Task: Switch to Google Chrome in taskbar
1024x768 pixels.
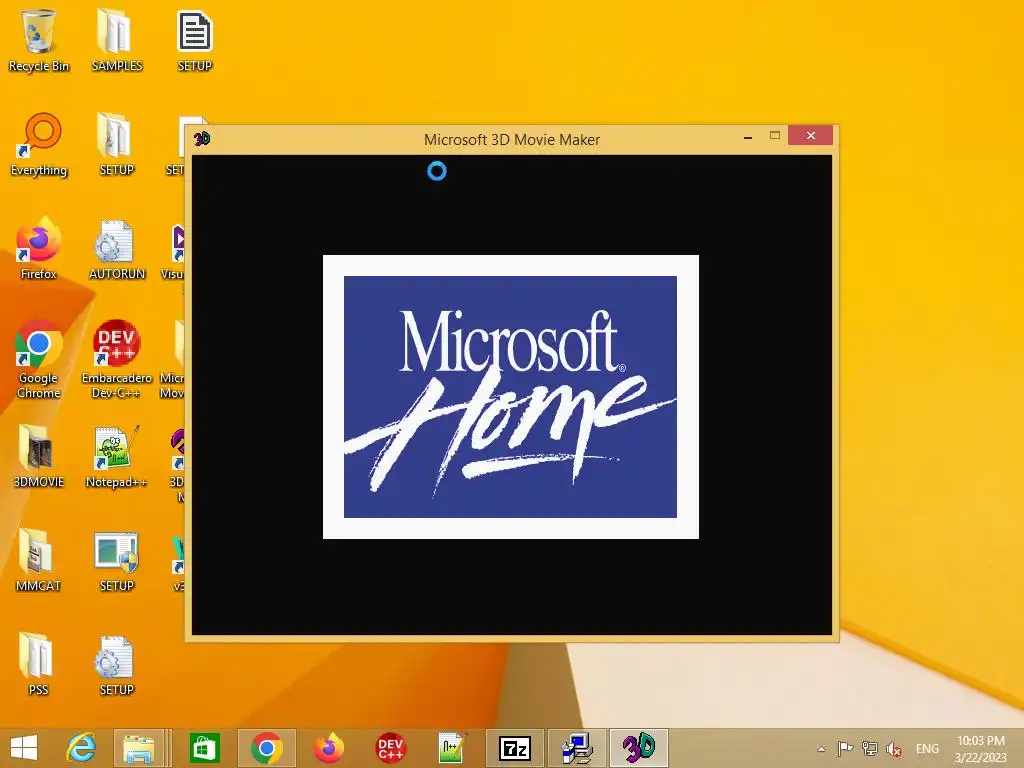Action: click(266, 748)
